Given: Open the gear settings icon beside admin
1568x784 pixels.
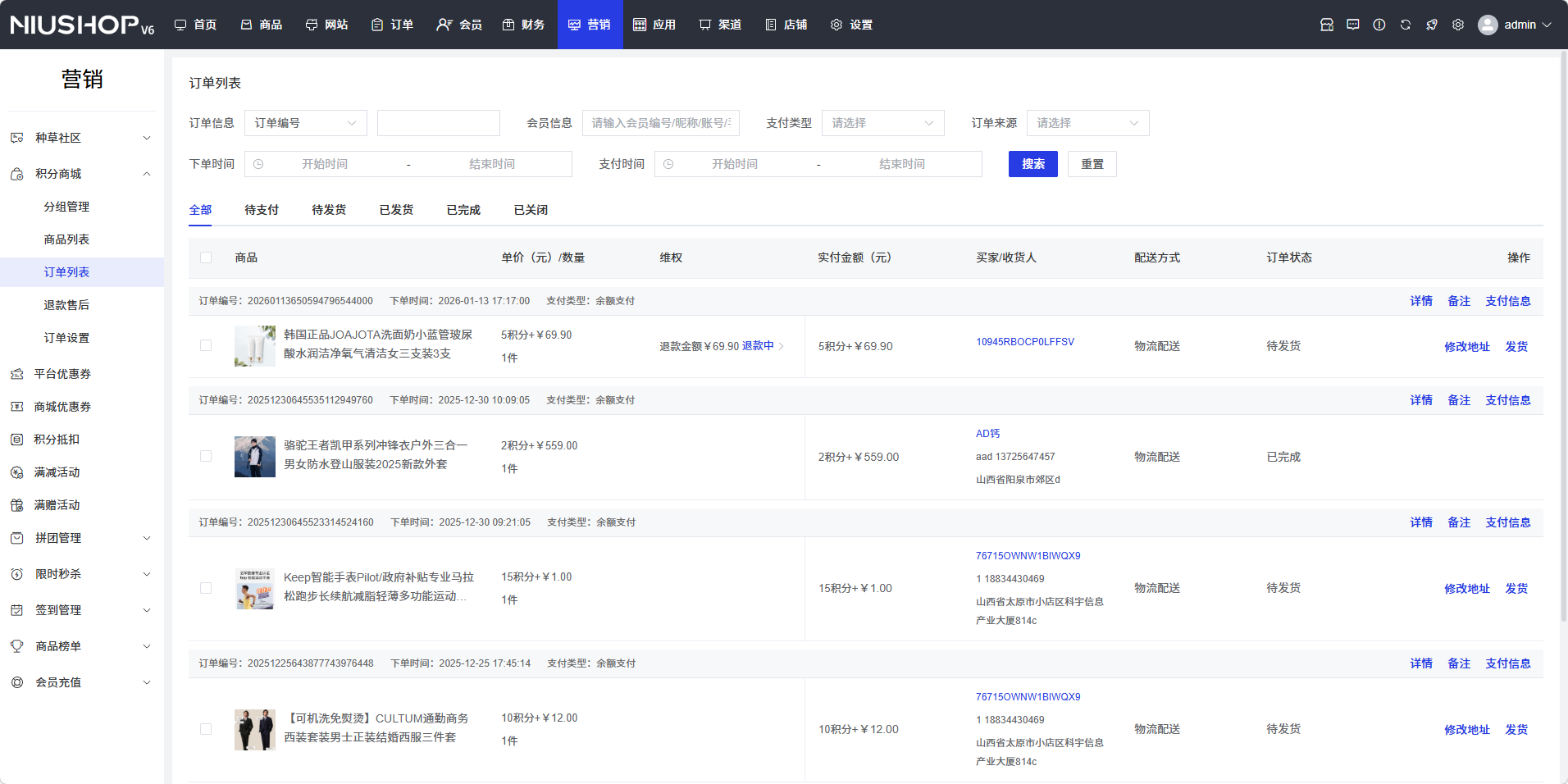Looking at the screenshot, I should 1457,25.
